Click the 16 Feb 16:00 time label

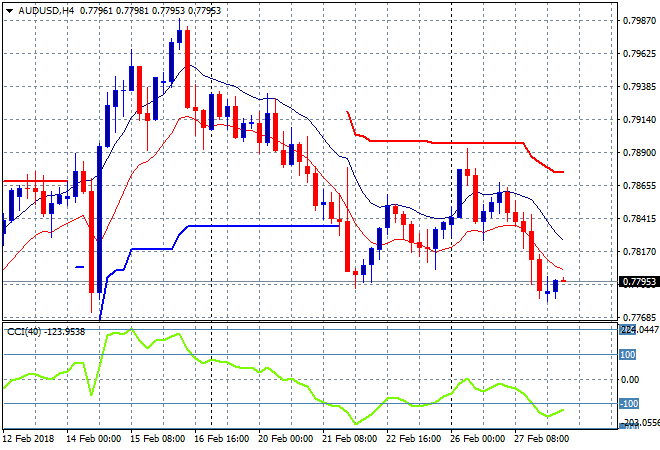(221, 439)
